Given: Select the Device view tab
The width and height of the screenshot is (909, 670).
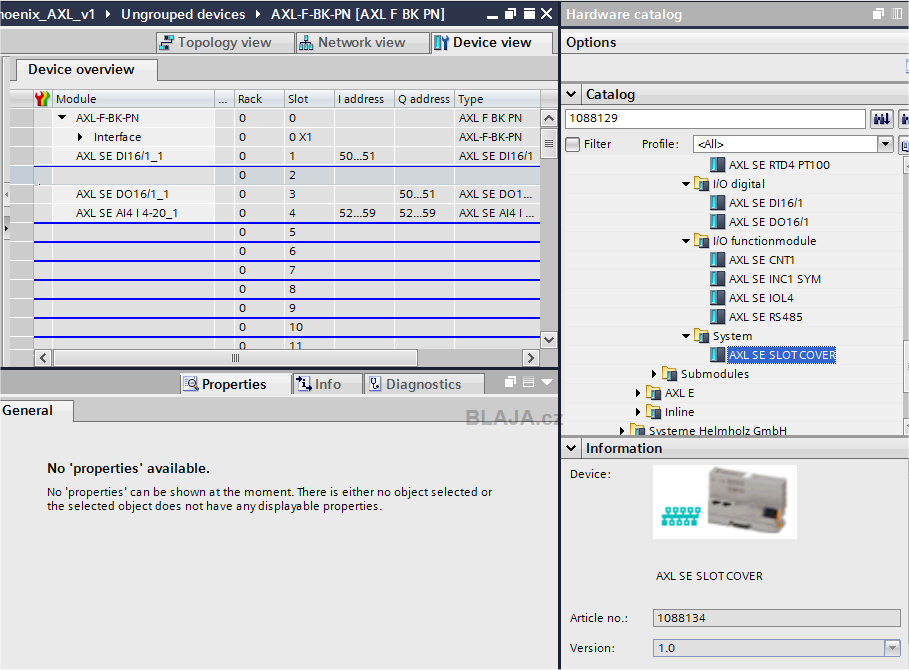Looking at the screenshot, I should click(x=491, y=42).
